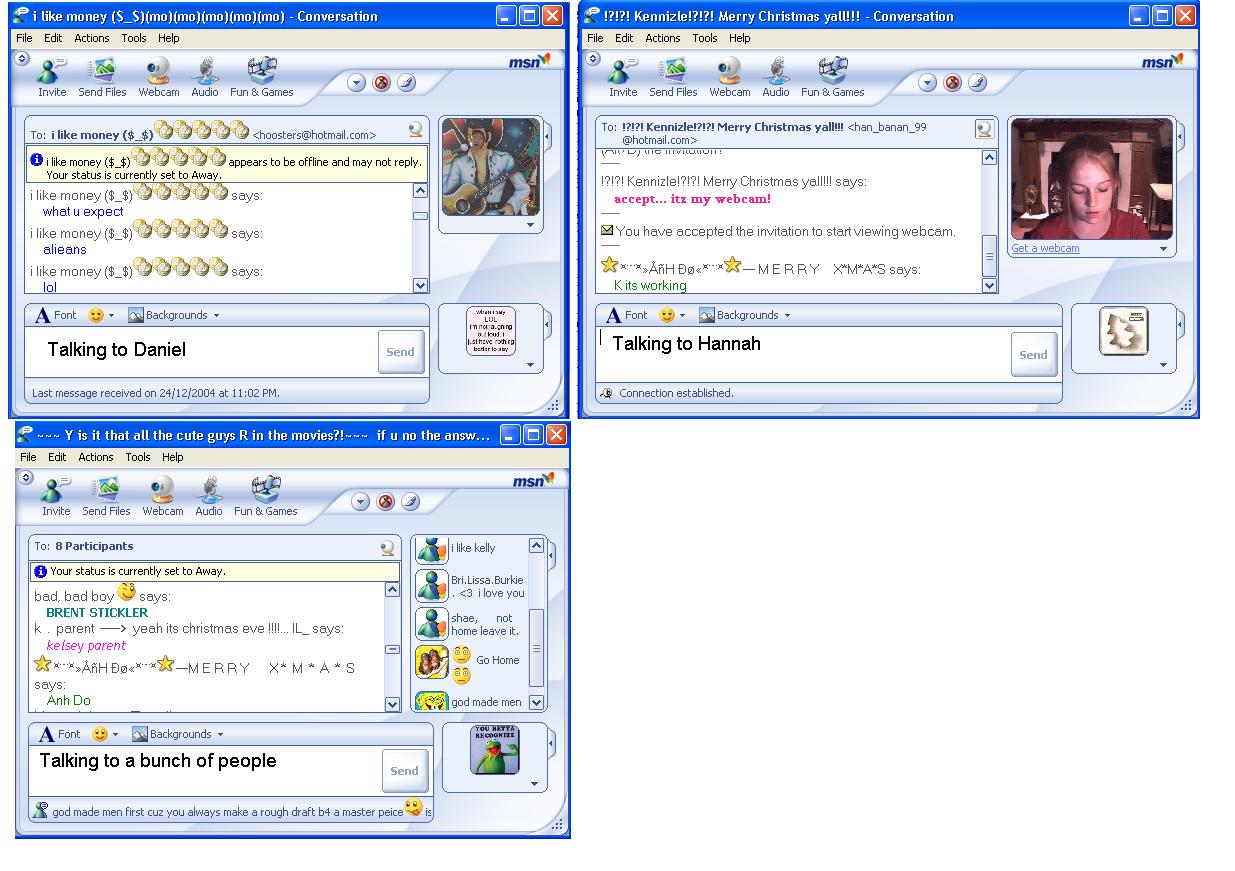
Task: Click the 'Get a webcam' link
Action: (x=1045, y=248)
